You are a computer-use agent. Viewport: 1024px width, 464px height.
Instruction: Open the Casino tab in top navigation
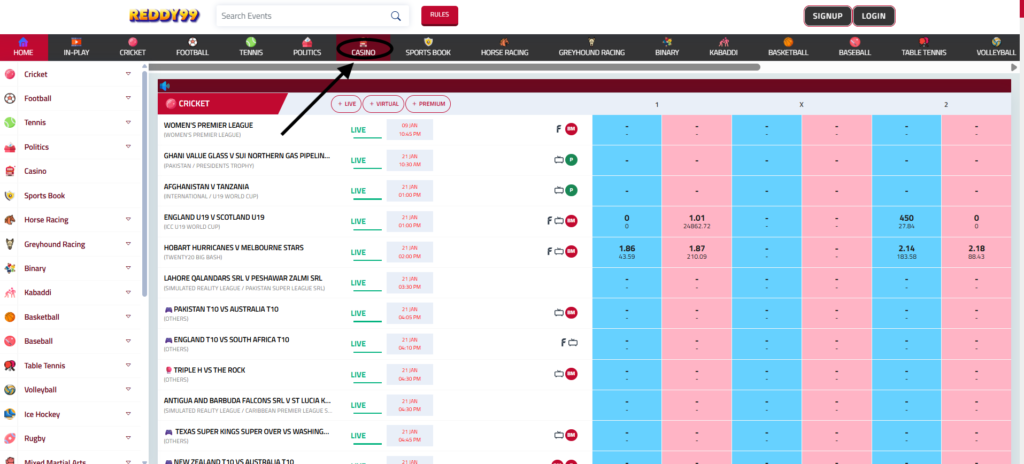coord(364,48)
